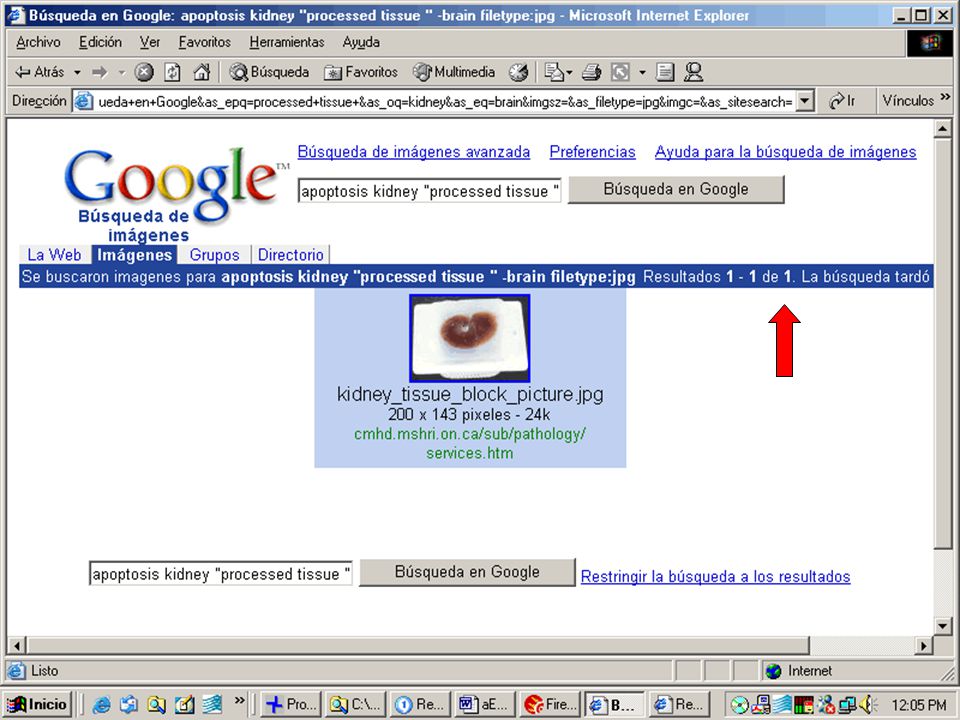960x720 pixels.
Task: Switch to the Directorio tab
Action: coord(290,255)
